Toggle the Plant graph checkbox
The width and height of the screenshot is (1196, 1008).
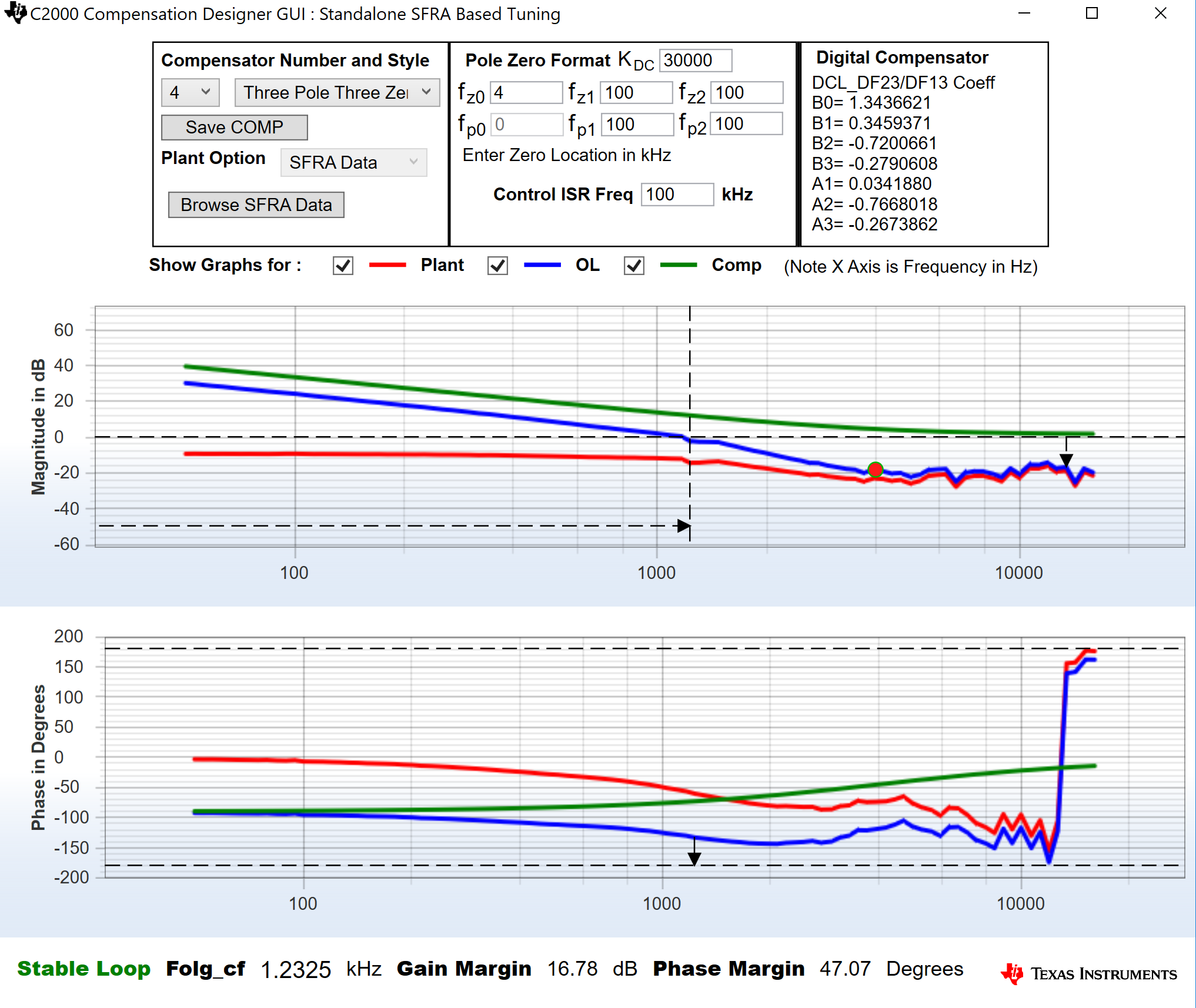coord(343,266)
